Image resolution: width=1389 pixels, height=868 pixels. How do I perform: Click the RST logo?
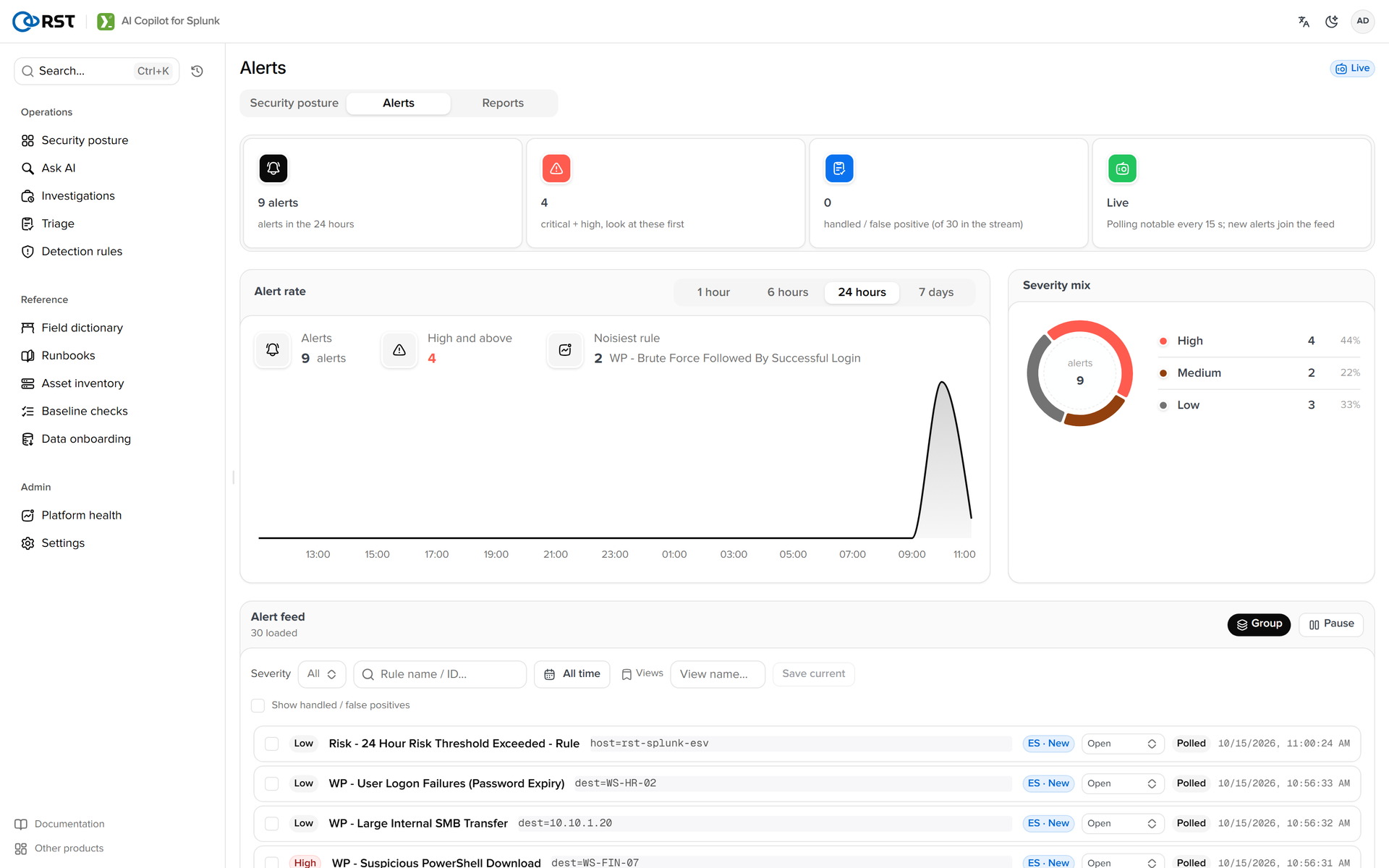click(x=43, y=21)
